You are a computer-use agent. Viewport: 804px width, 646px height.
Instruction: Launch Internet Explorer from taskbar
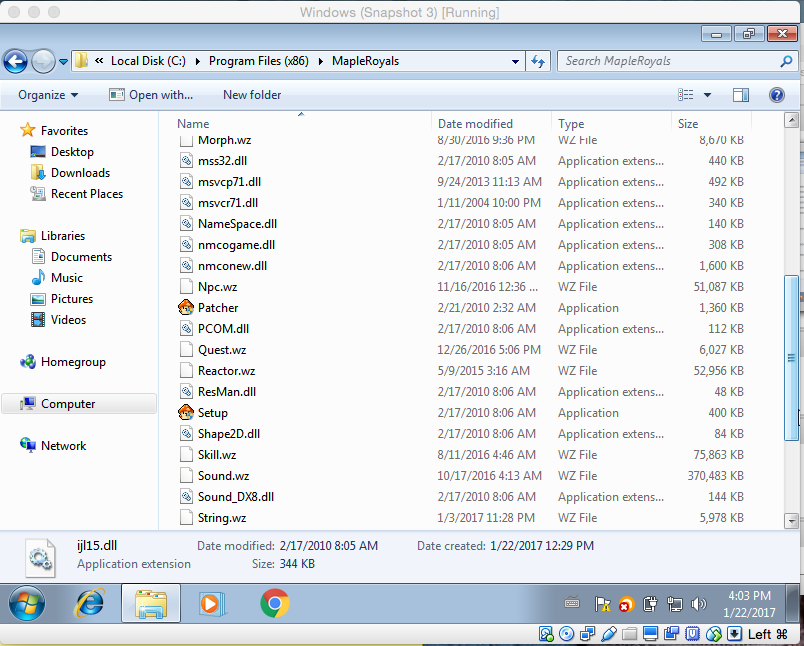tap(90, 603)
